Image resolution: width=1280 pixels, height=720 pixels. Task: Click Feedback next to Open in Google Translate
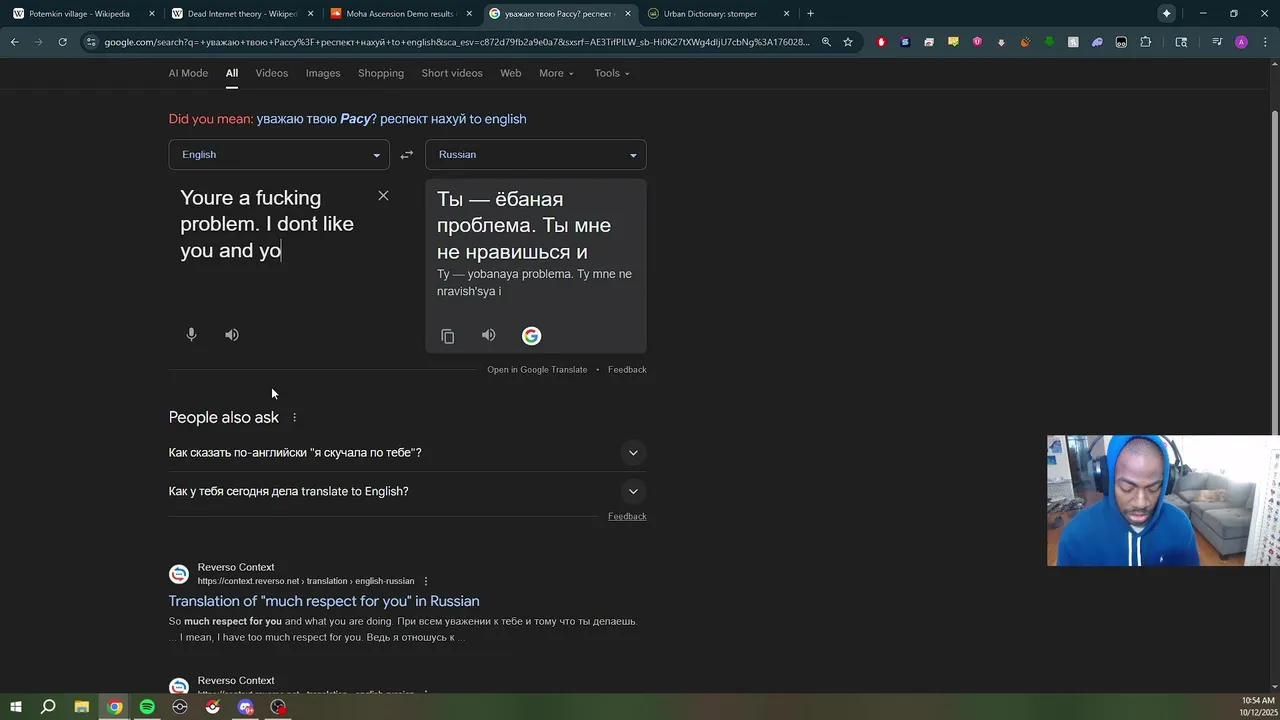[627, 370]
